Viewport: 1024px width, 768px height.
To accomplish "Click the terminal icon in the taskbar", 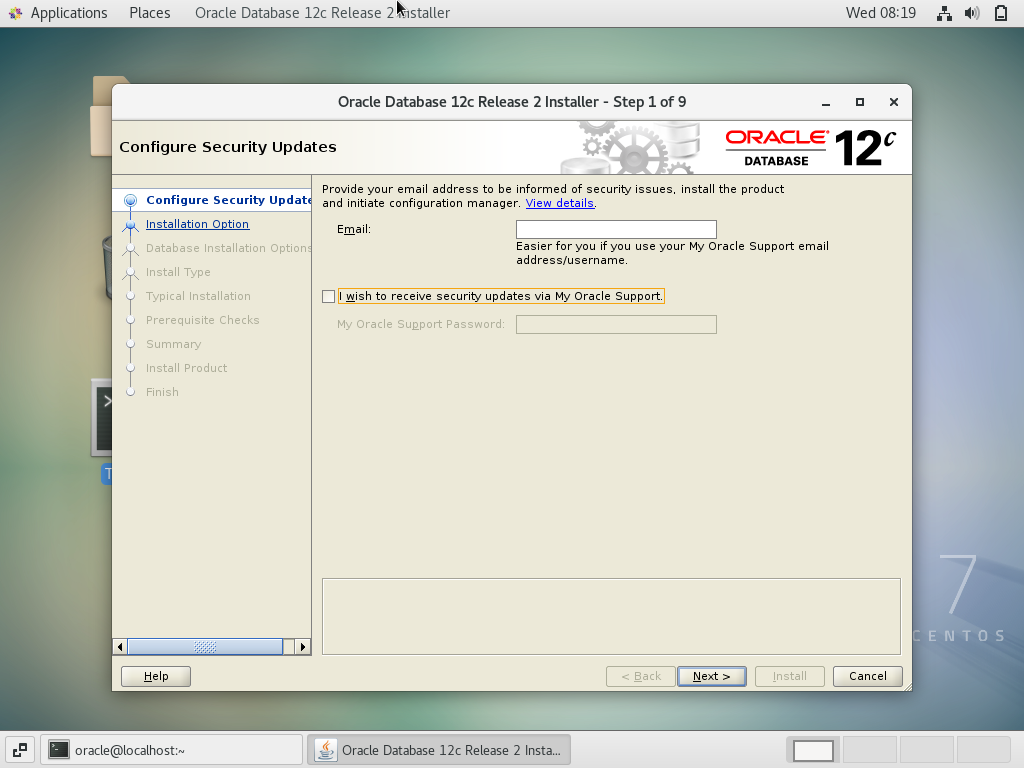I will click(59, 750).
